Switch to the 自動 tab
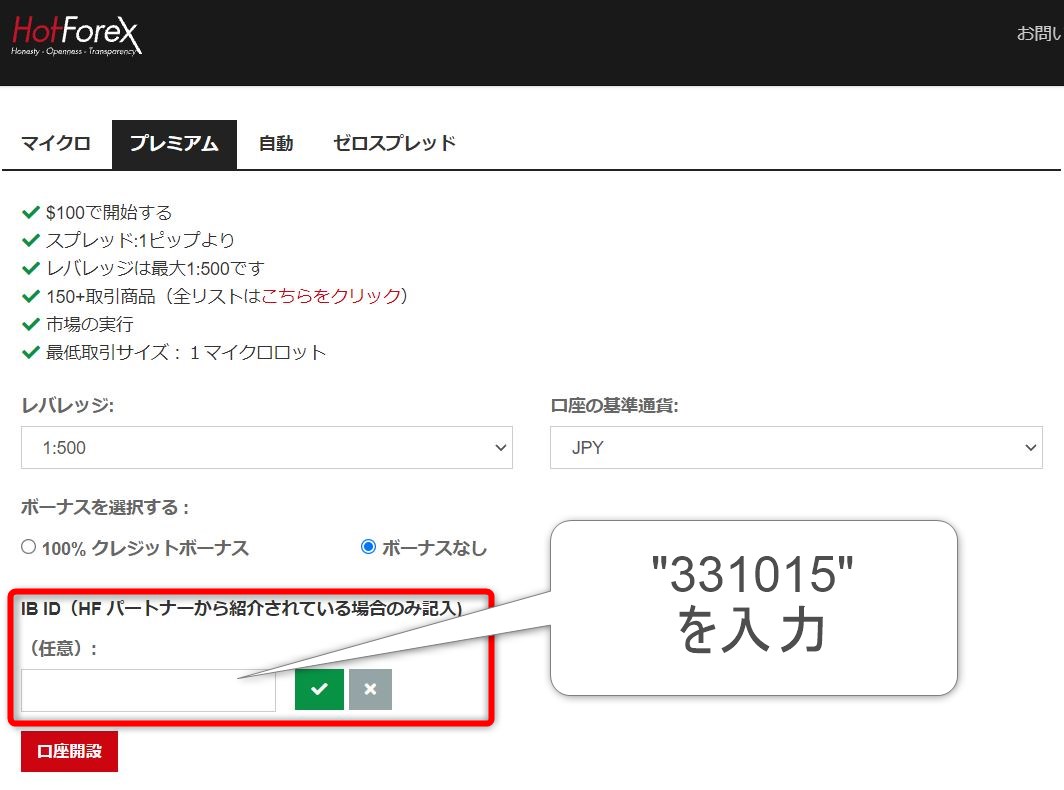 276,143
